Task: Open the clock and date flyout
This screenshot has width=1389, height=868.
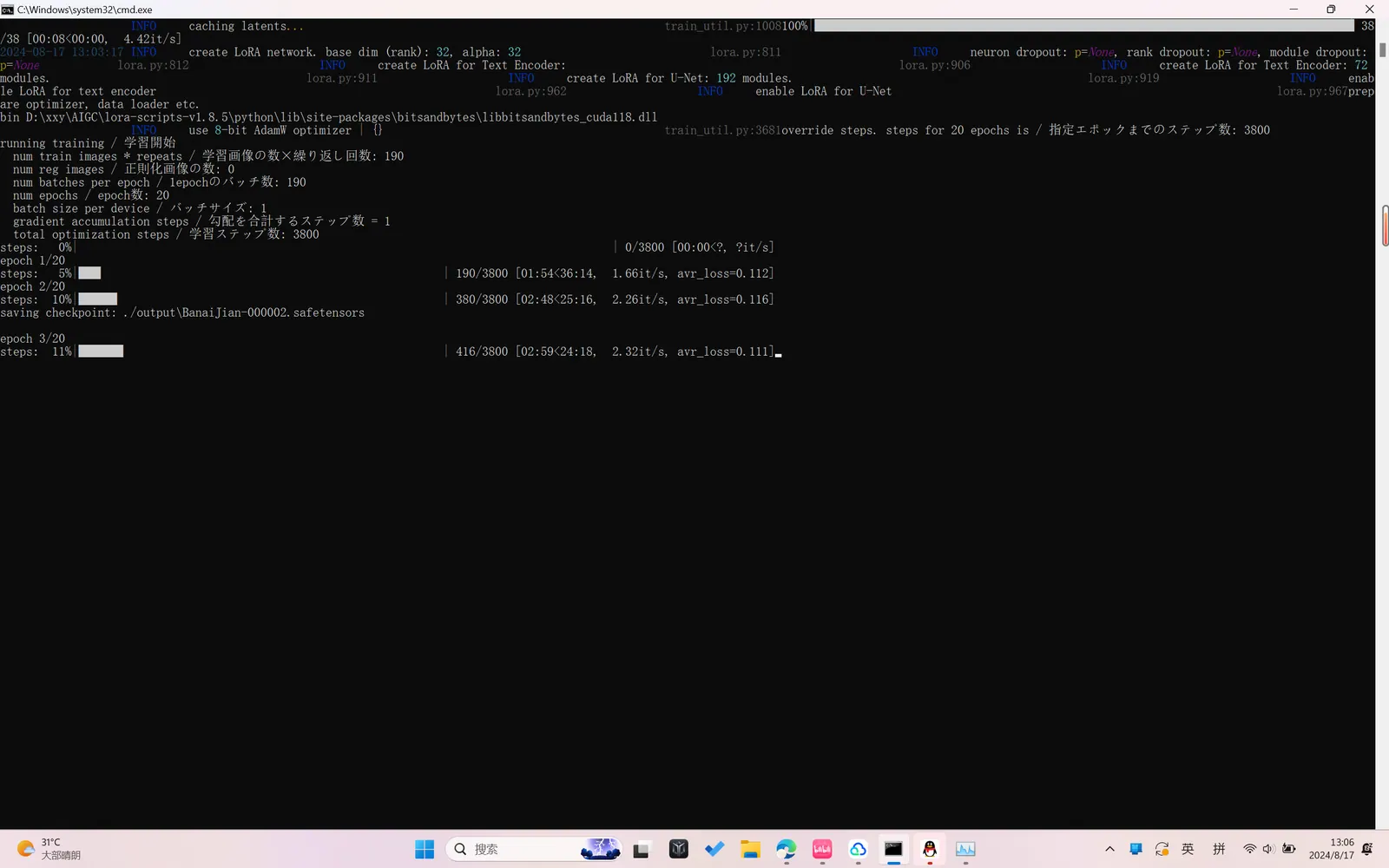Action: coord(1332,849)
